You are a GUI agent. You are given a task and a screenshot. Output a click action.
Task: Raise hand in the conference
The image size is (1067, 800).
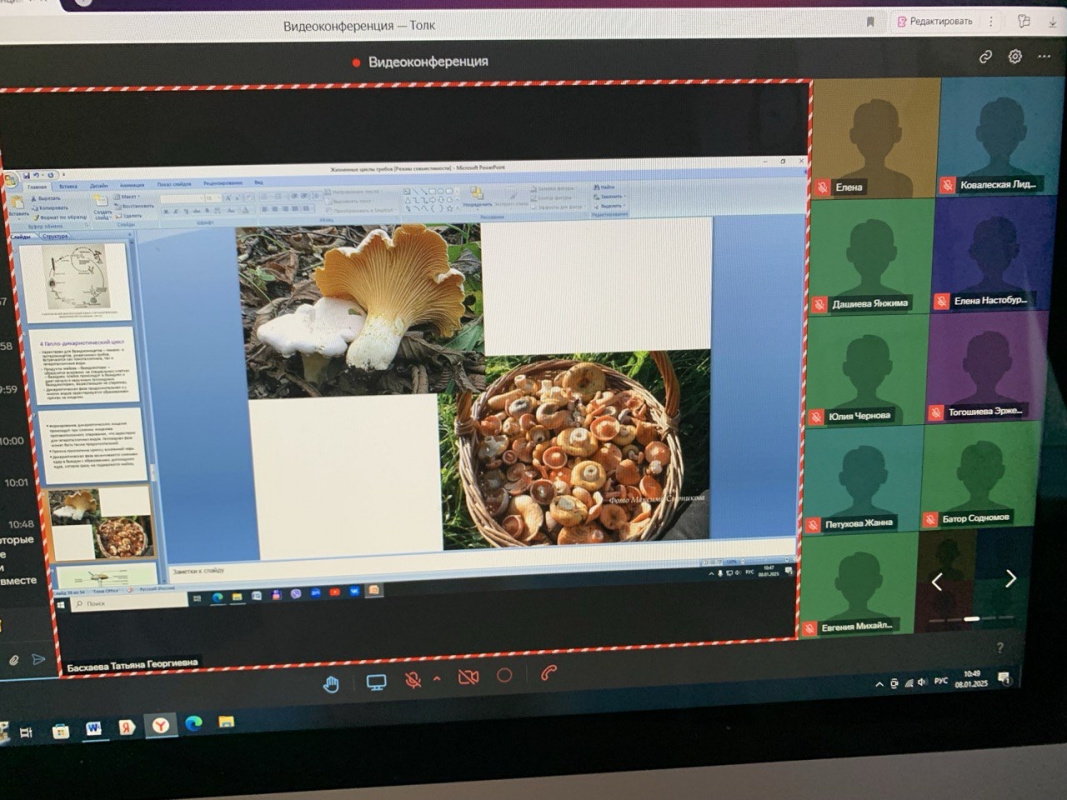pos(331,683)
